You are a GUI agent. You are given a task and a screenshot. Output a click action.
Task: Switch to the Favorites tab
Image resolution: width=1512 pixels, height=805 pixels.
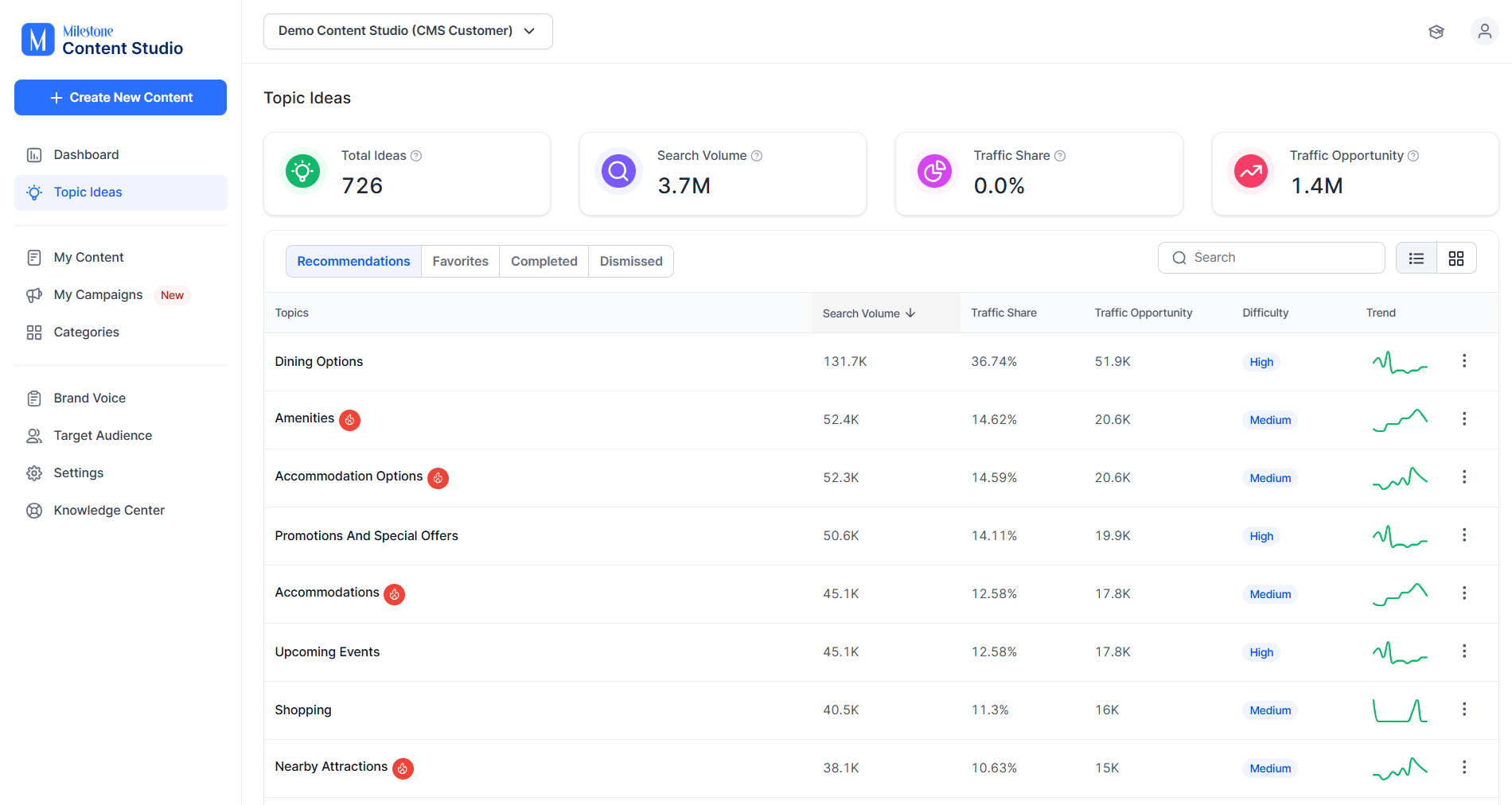tap(461, 261)
